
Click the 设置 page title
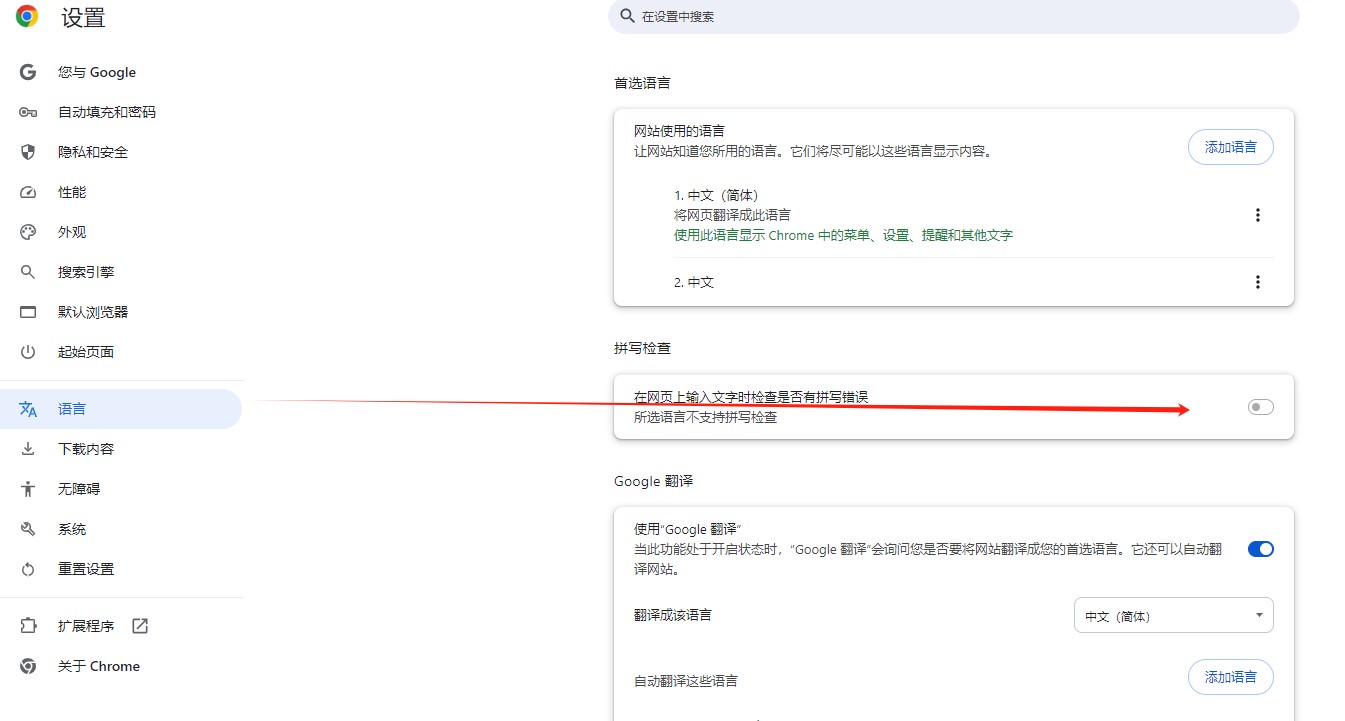[83, 17]
